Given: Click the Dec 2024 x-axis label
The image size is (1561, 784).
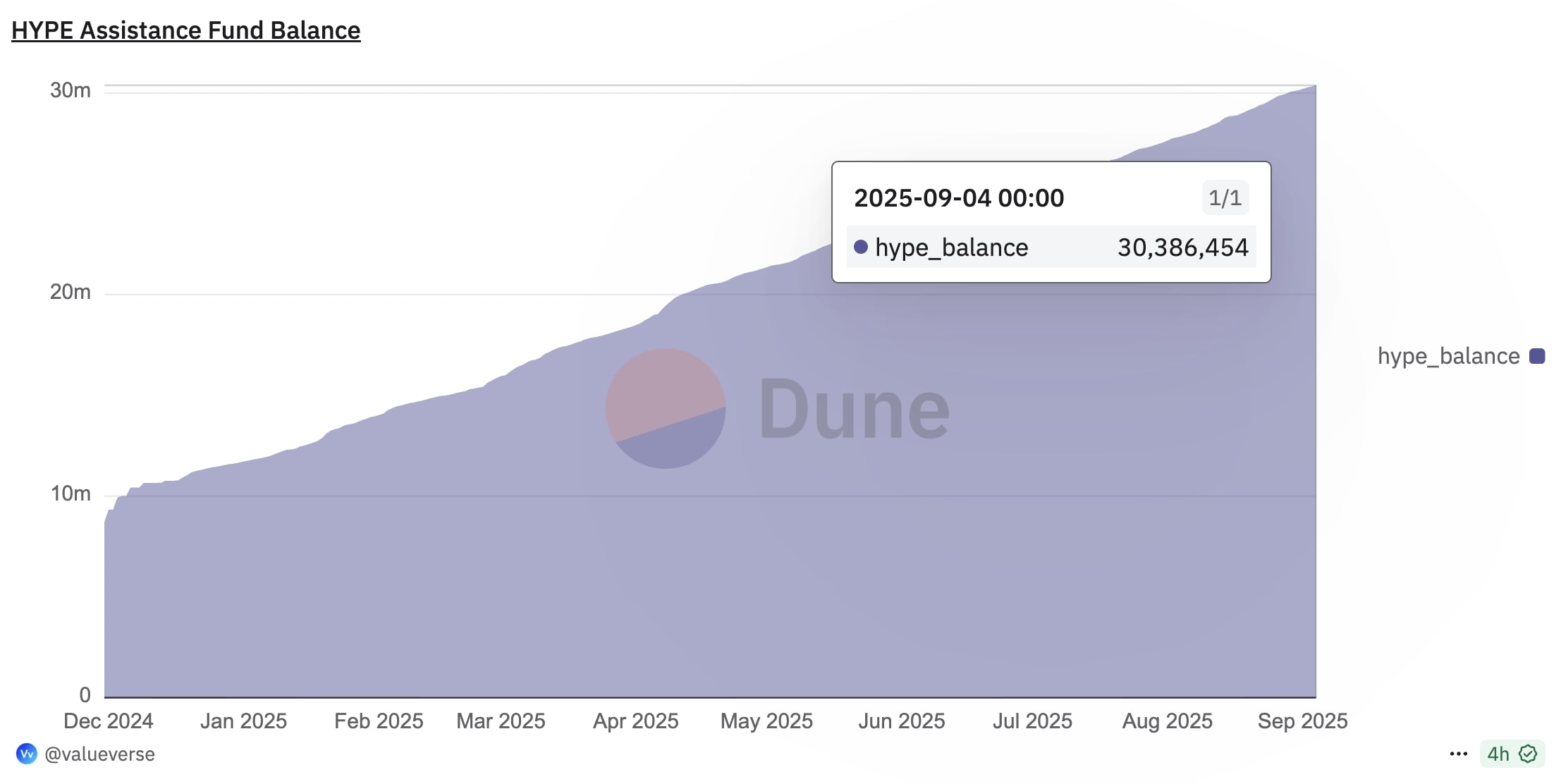Looking at the screenshot, I should tap(109, 721).
